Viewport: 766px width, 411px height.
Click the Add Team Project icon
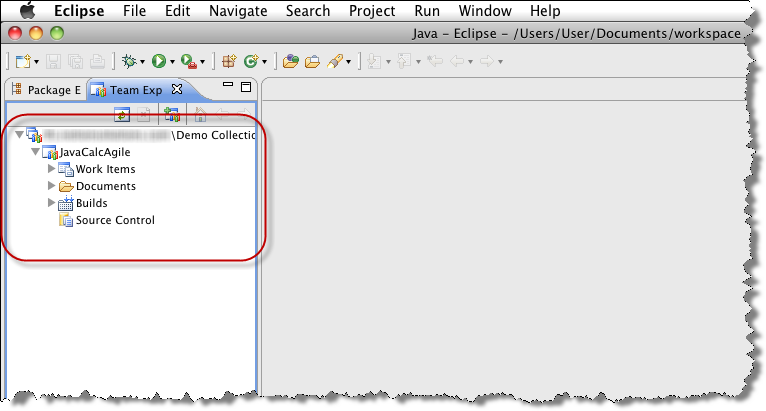tap(172, 114)
